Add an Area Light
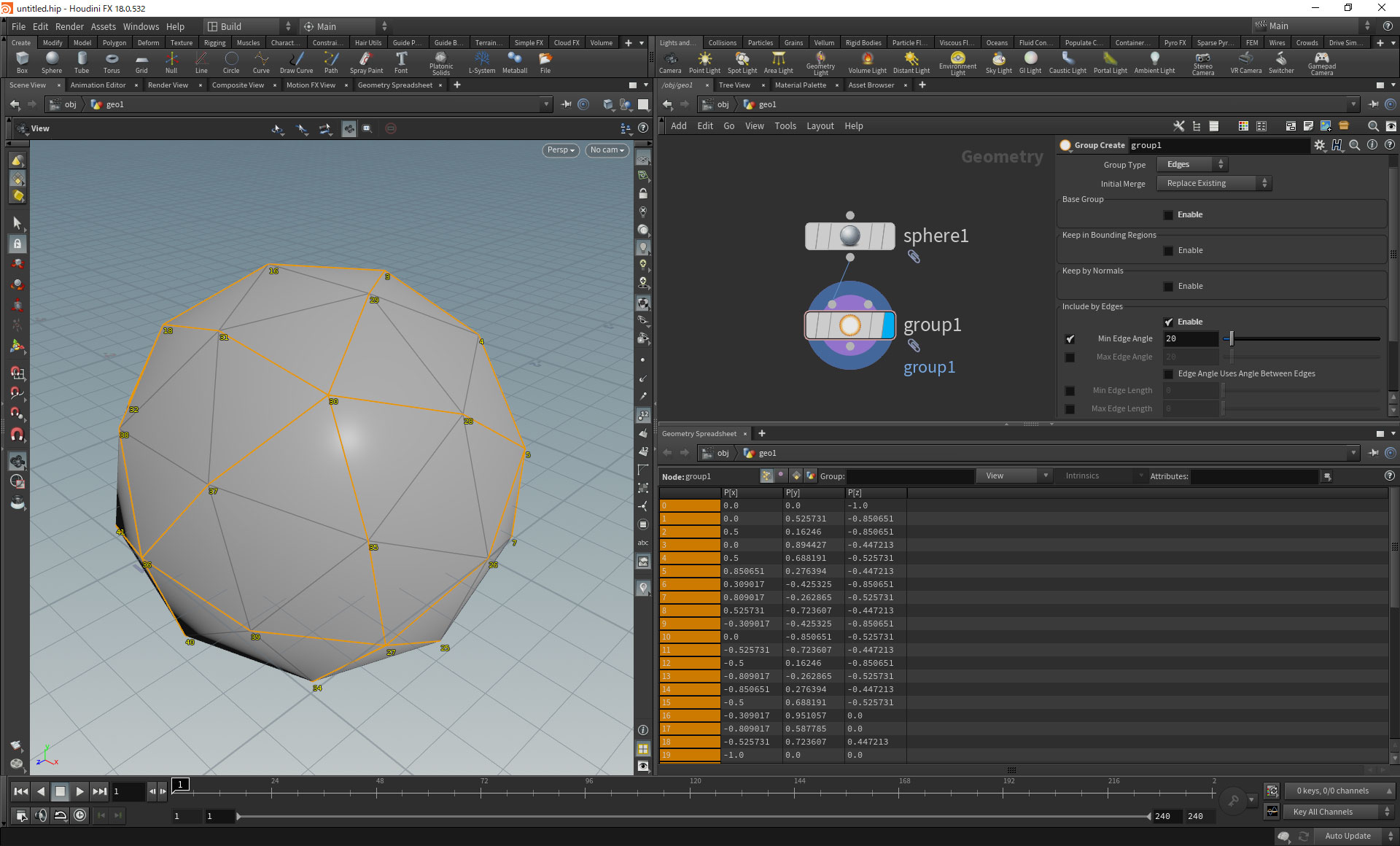1400x846 pixels. coord(778,62)
